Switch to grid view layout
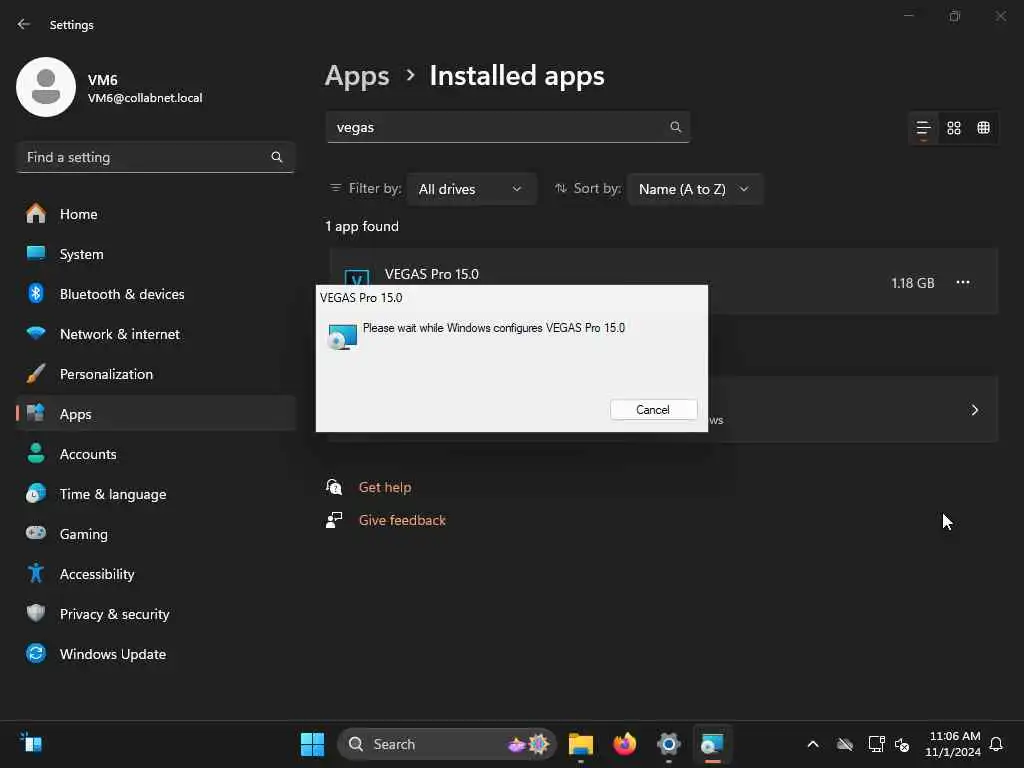Image resolution: width=1024 pixels, height=768 pixels. [953, 128]
